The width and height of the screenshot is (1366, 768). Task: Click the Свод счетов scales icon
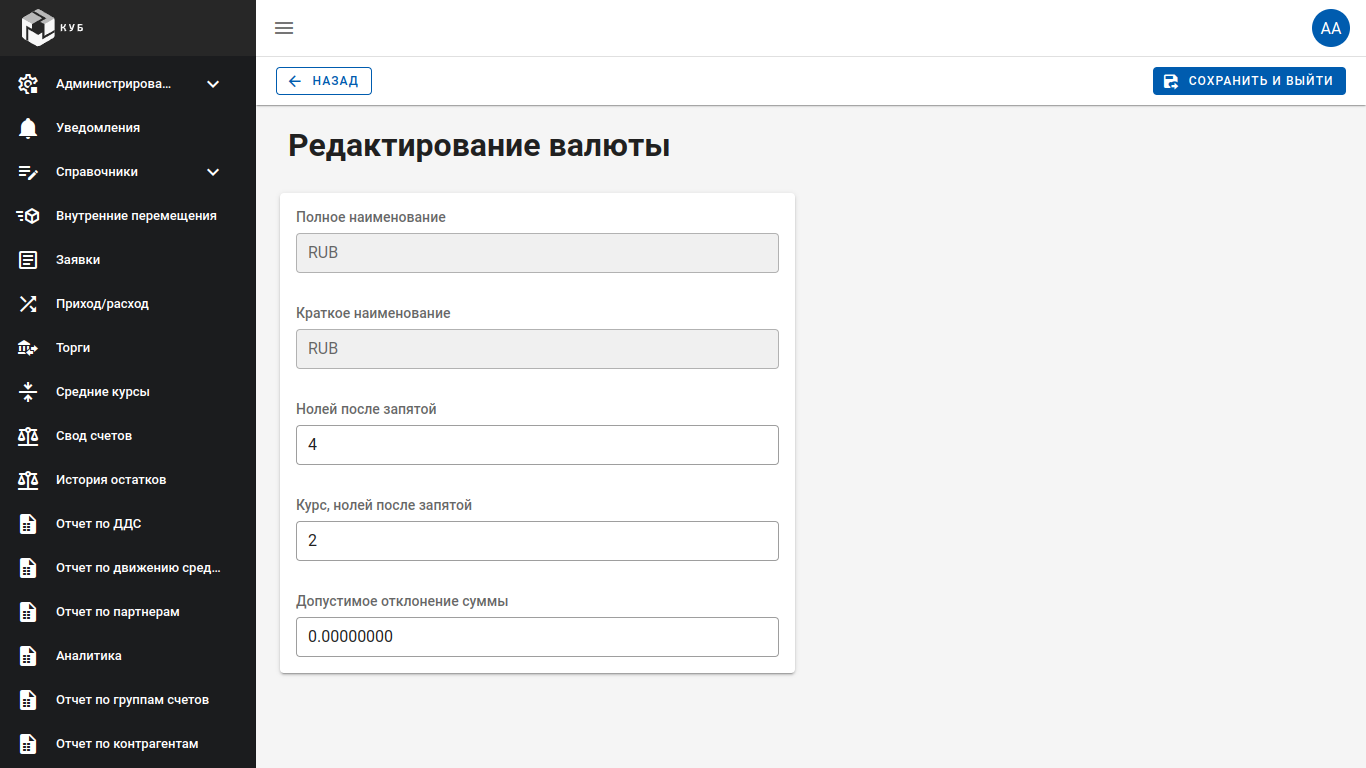pyautogui.click(x=28, y=436)
